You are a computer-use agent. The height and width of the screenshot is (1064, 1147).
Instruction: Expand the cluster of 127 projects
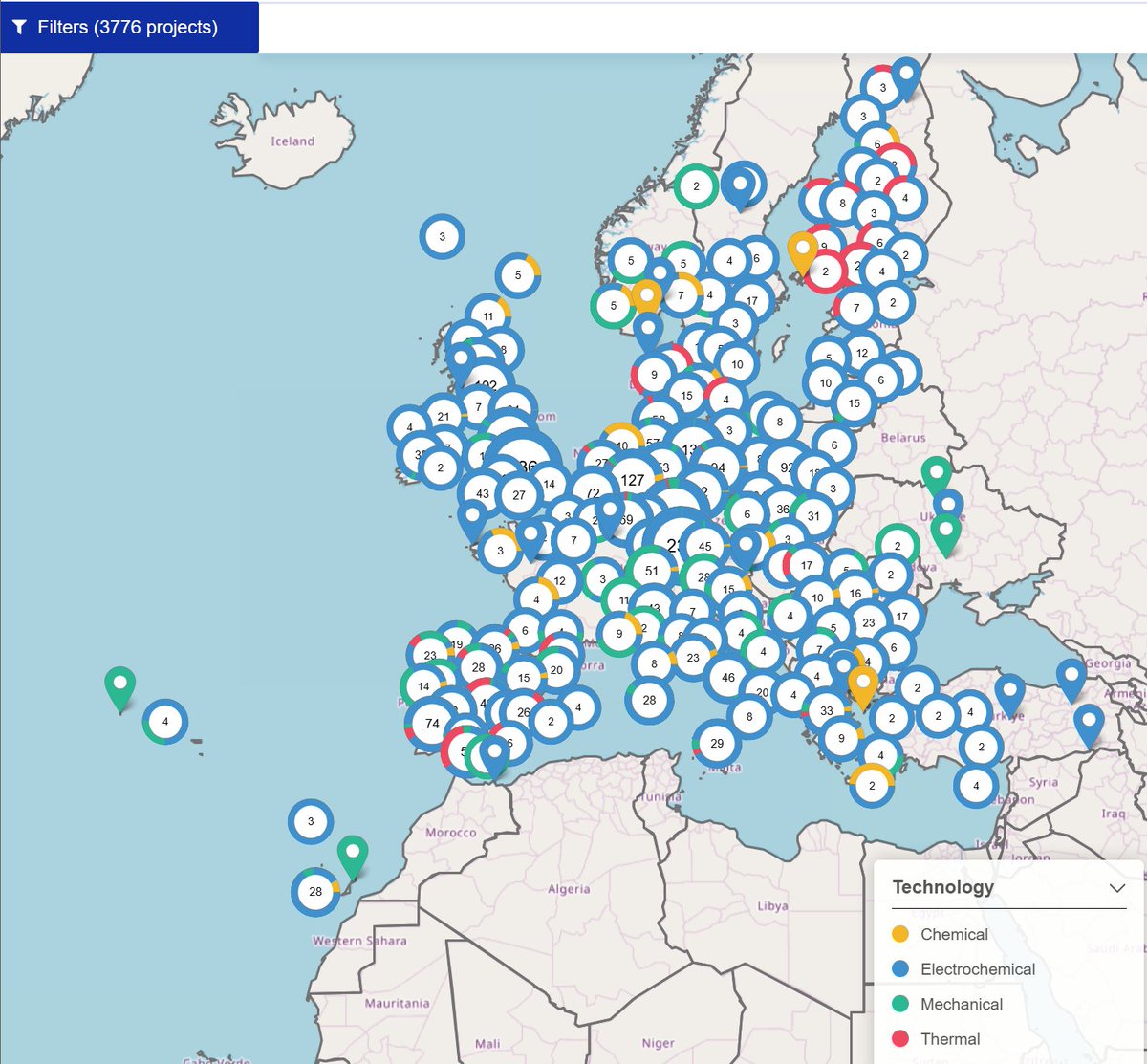tap(632, 480)
